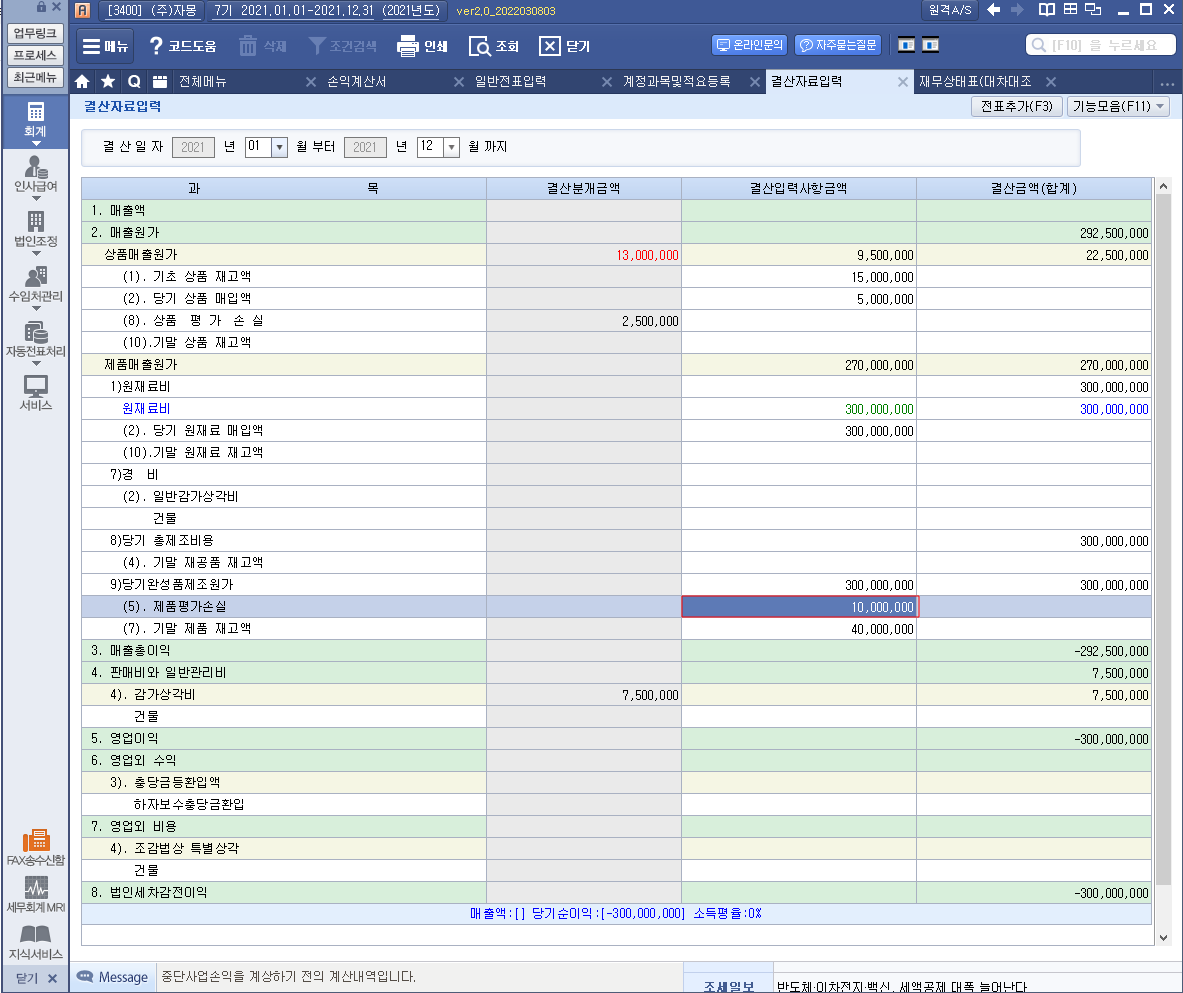This screenshot has height=993, width=1183.
Task: Click the 전표추가(F3) button
Action: 1016,106
